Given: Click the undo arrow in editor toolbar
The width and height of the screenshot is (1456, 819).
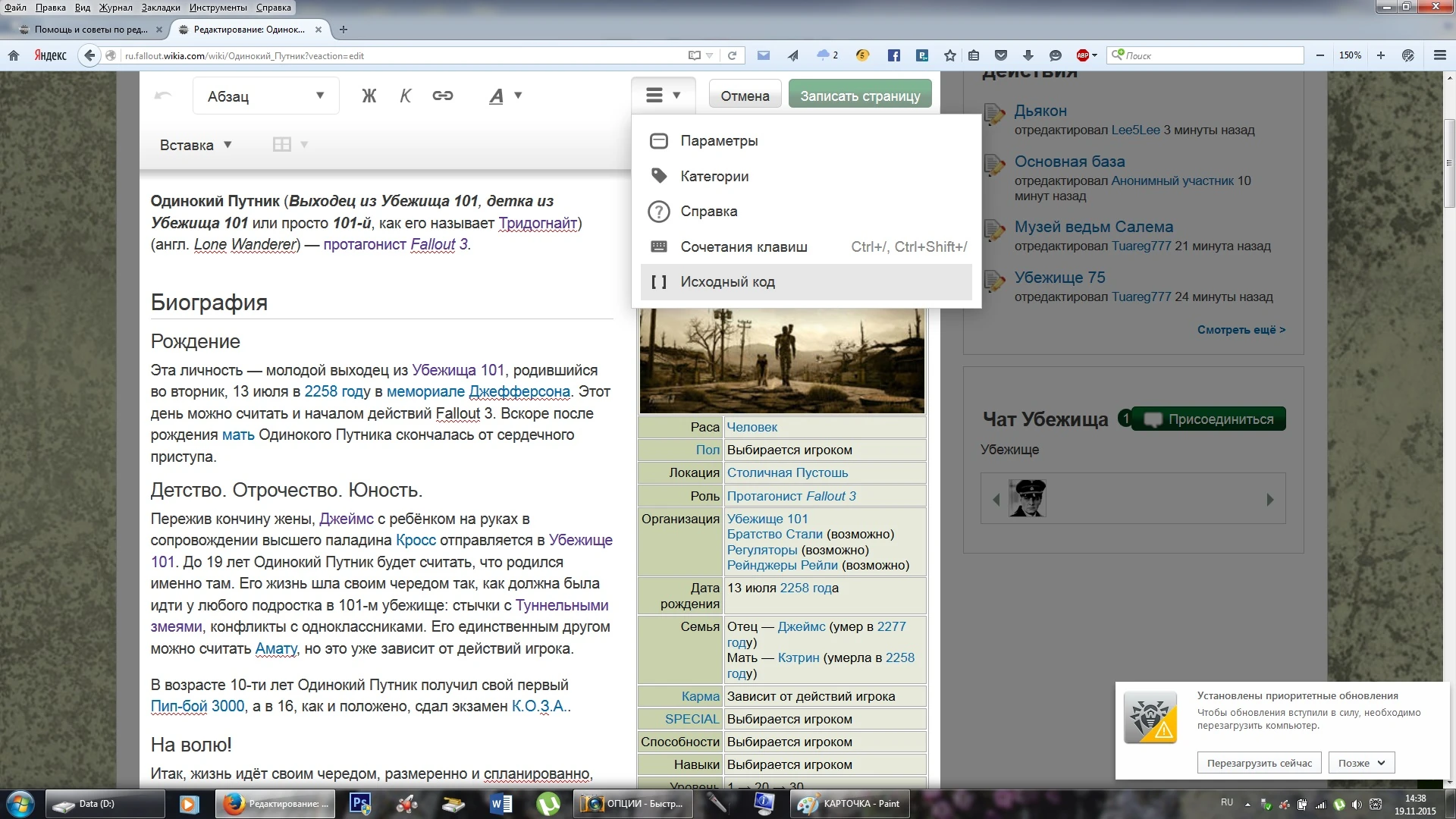Looking at the screenshot, I should coord(162,96).
